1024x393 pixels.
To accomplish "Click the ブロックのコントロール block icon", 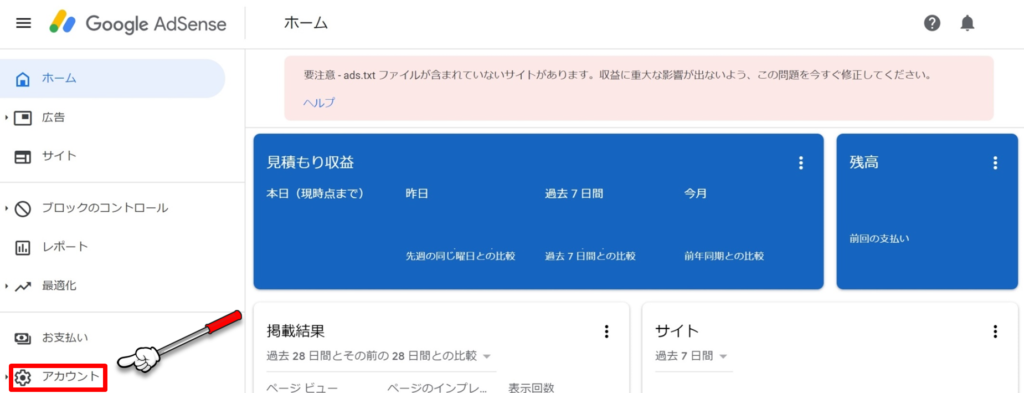I will [x=23, y=209].
